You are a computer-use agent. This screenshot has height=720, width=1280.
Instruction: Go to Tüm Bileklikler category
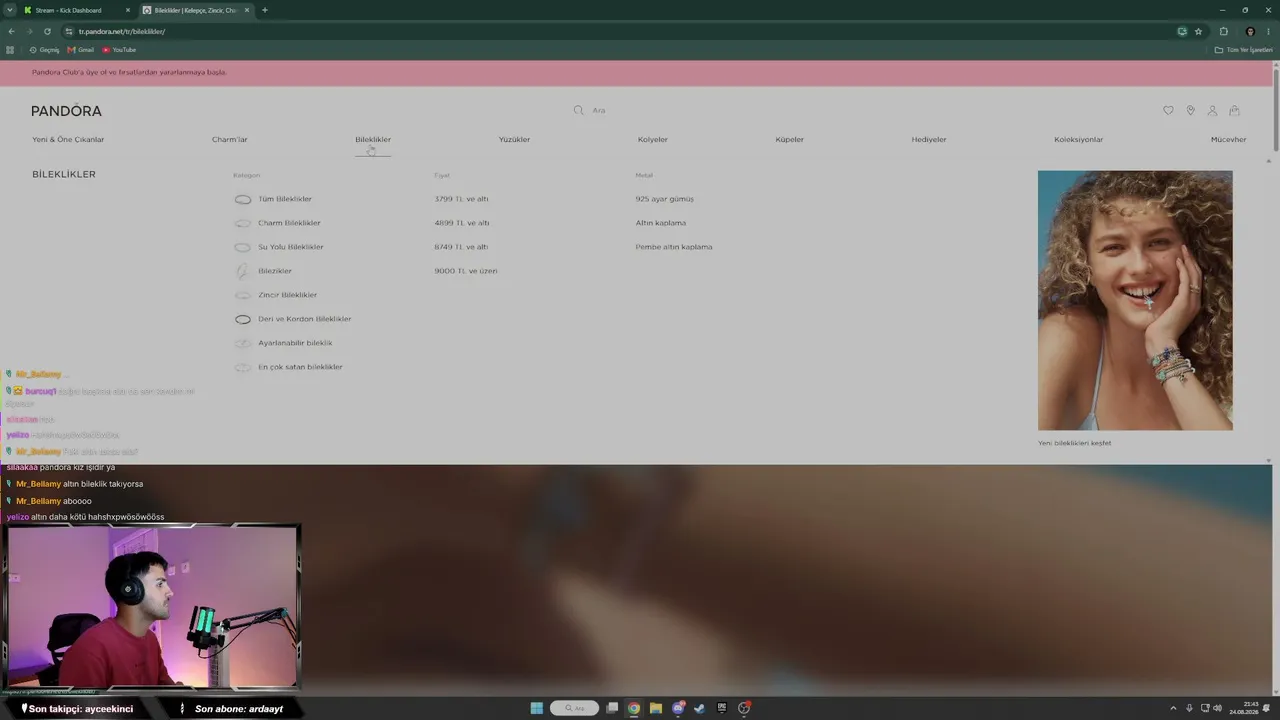click(x=285, y=199)
